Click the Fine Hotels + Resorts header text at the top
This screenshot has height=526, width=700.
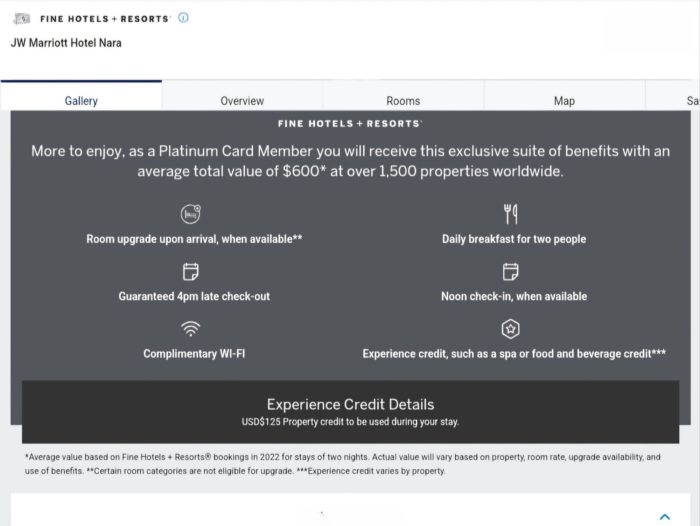click(105, 18)
